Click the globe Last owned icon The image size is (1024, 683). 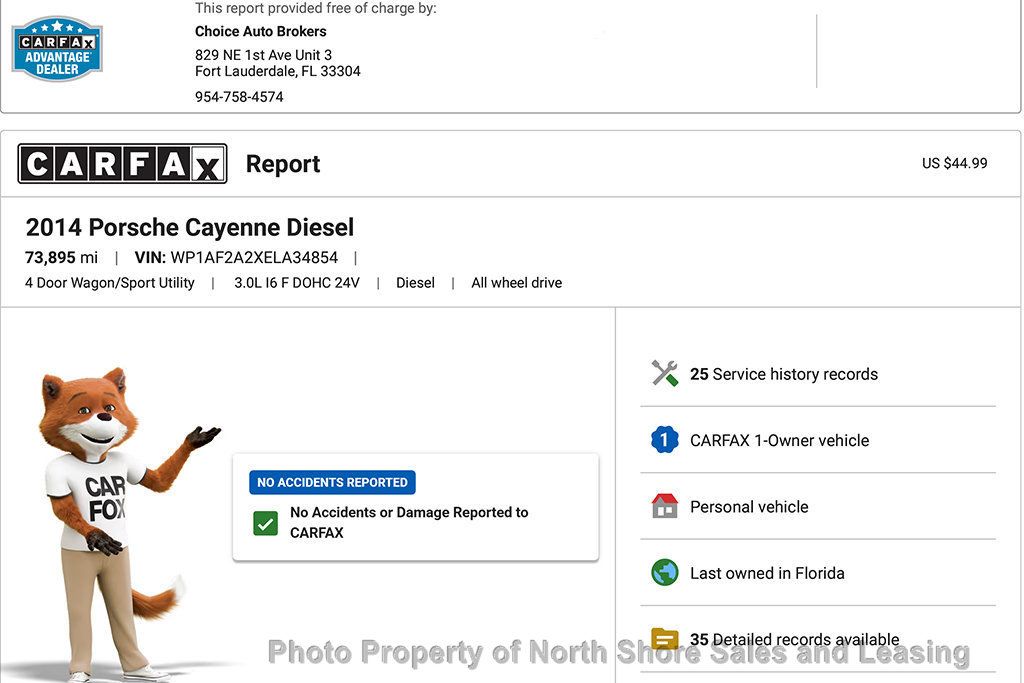click(x=665, y=573)
